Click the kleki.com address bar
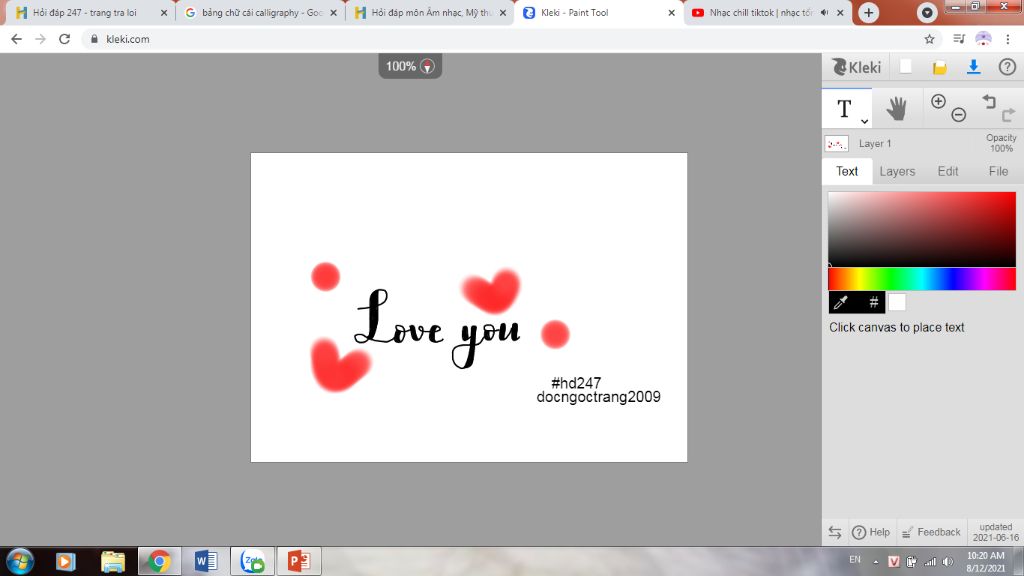Screen dimensions: 1024x576 (503, 39)
